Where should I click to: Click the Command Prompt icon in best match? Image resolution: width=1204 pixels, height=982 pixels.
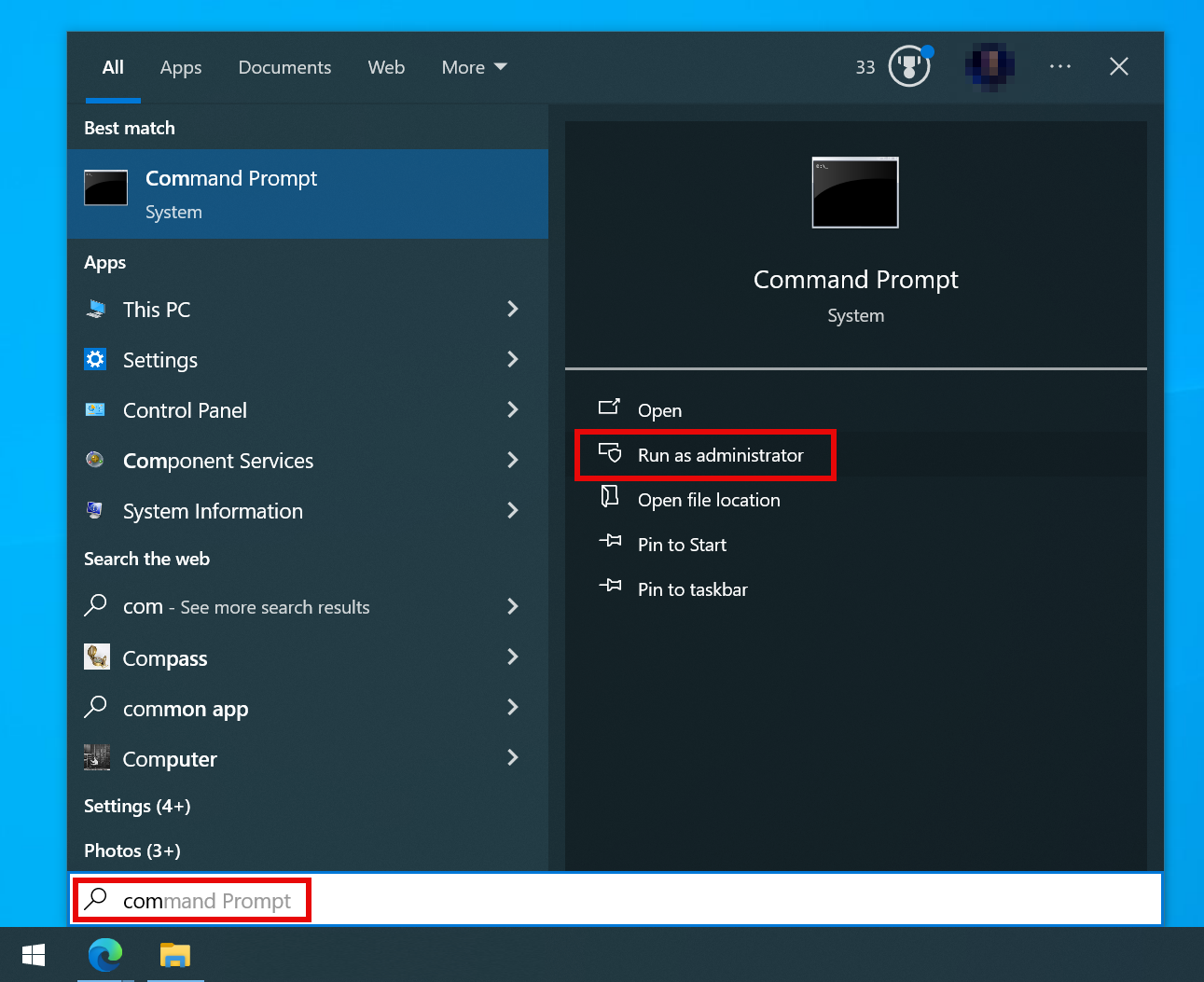pos(105,187)
